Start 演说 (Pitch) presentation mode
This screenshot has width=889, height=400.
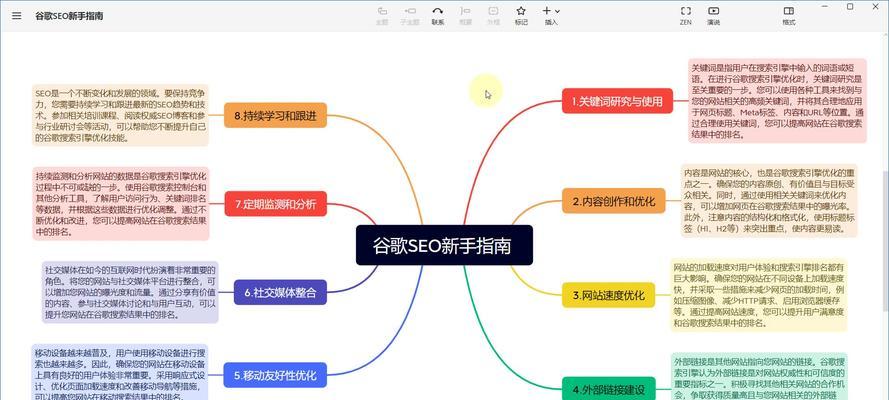pos(713,15)
